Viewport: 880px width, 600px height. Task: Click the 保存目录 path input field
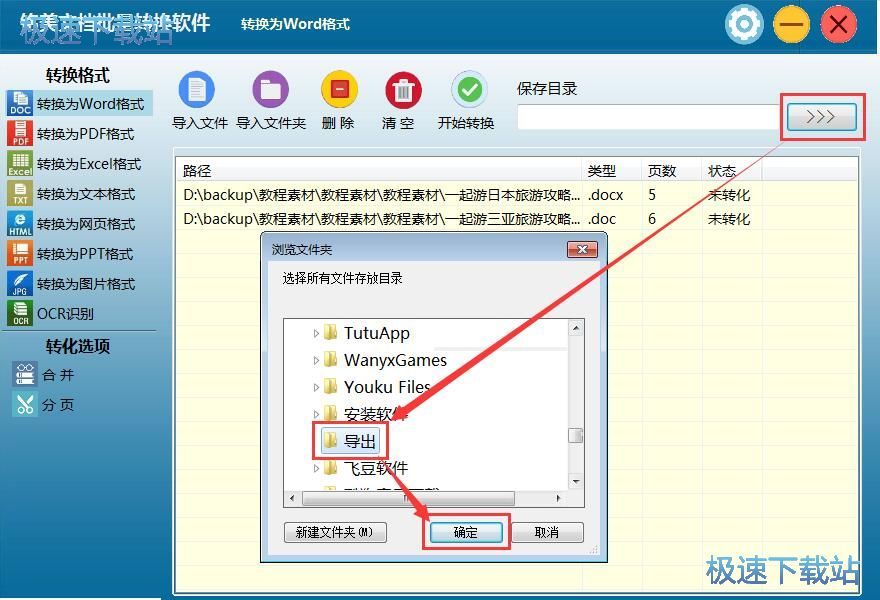[x=649, y=117]
